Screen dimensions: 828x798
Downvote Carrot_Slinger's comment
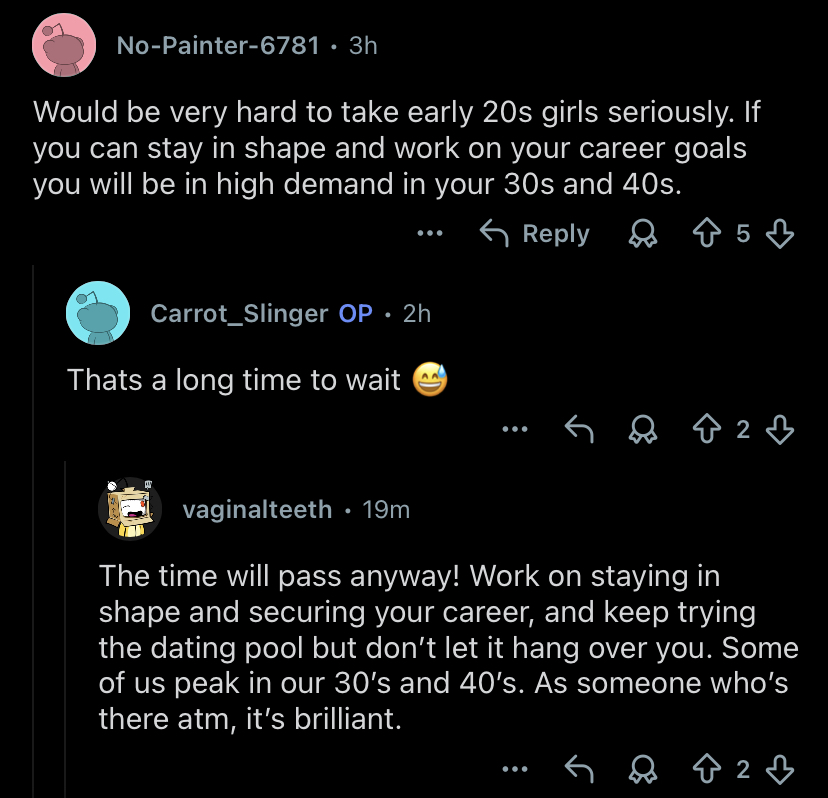coord(779,429)
